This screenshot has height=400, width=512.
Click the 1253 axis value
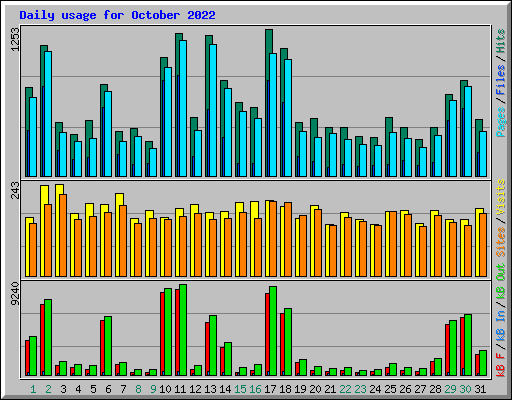point(15,39)
